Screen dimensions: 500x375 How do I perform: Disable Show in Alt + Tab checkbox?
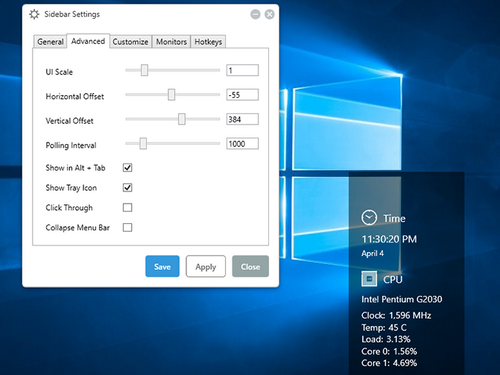(x=127, y=167)
